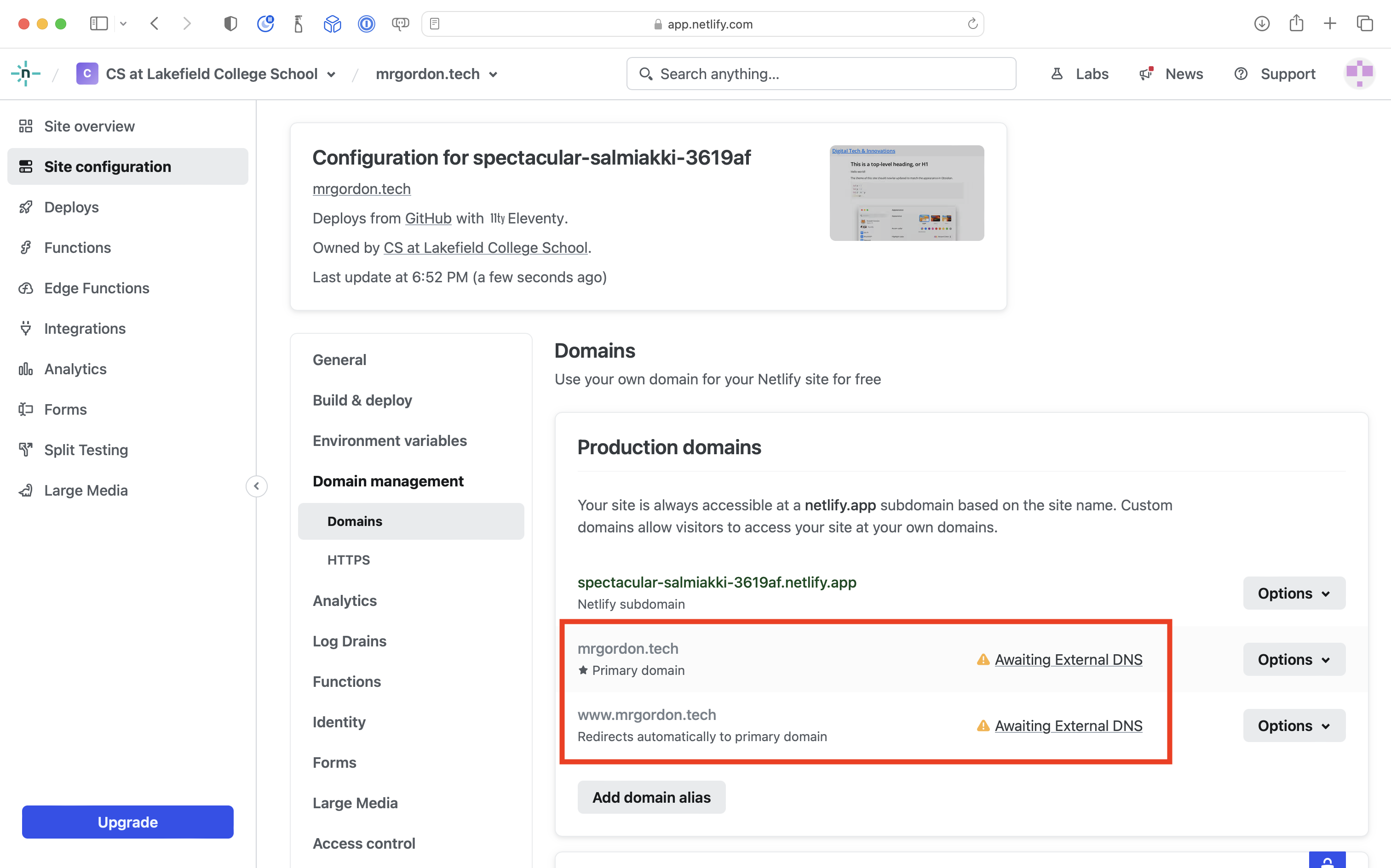Click the bottle-shaped extension icon in Safari toolbar
The height and width of the screenshot is (868, 1391).
299,23
